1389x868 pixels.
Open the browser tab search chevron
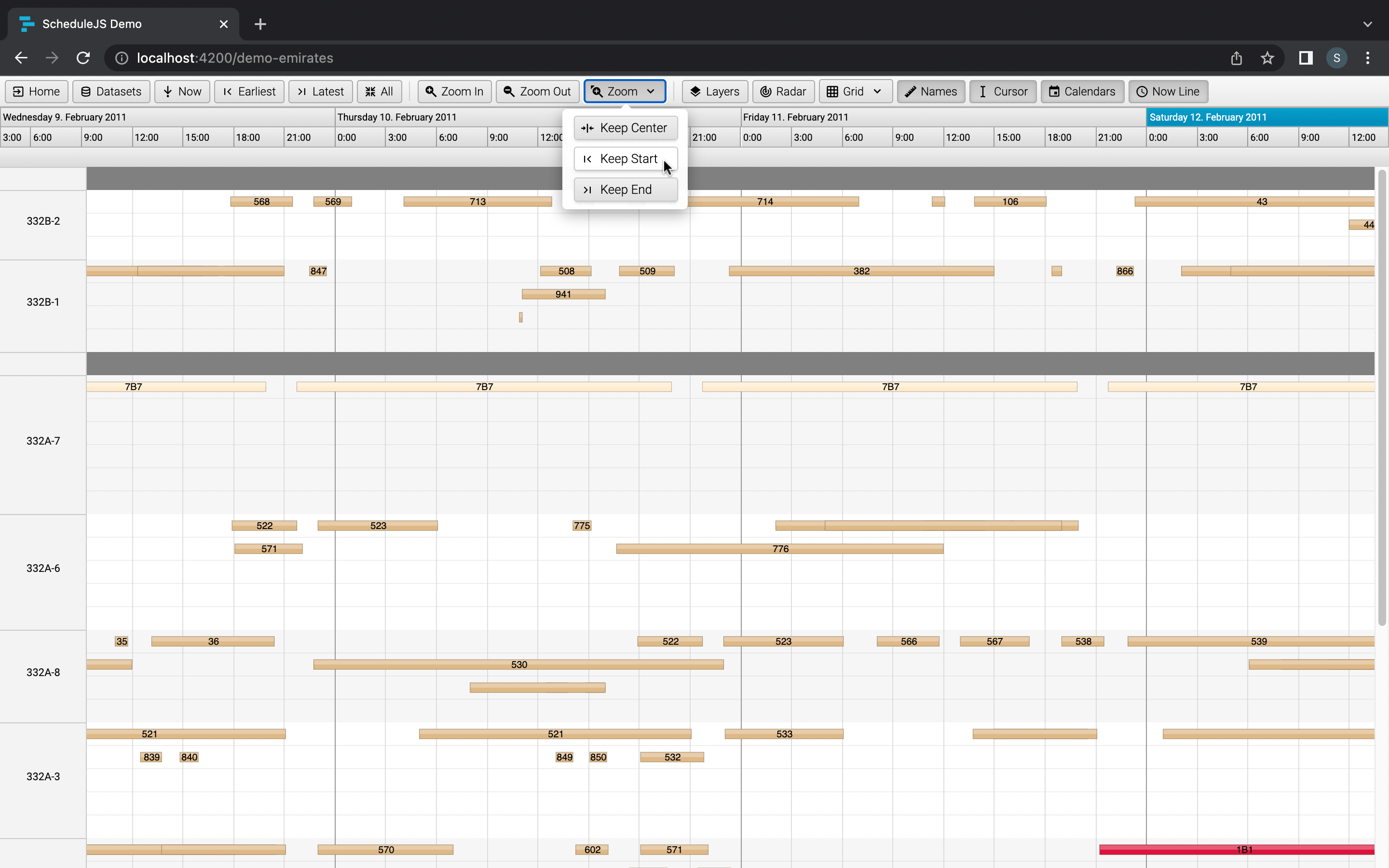[x=1368, y=24]
